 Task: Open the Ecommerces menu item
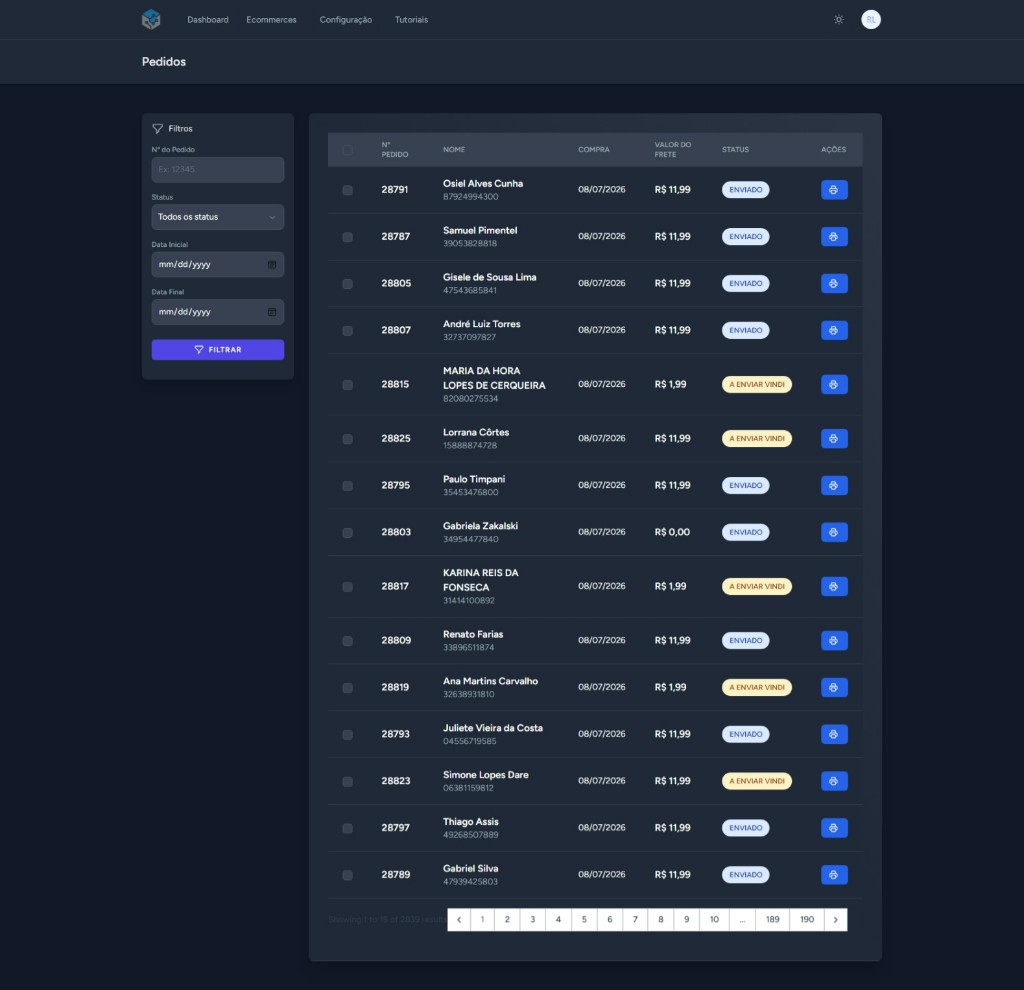point(271,20)
